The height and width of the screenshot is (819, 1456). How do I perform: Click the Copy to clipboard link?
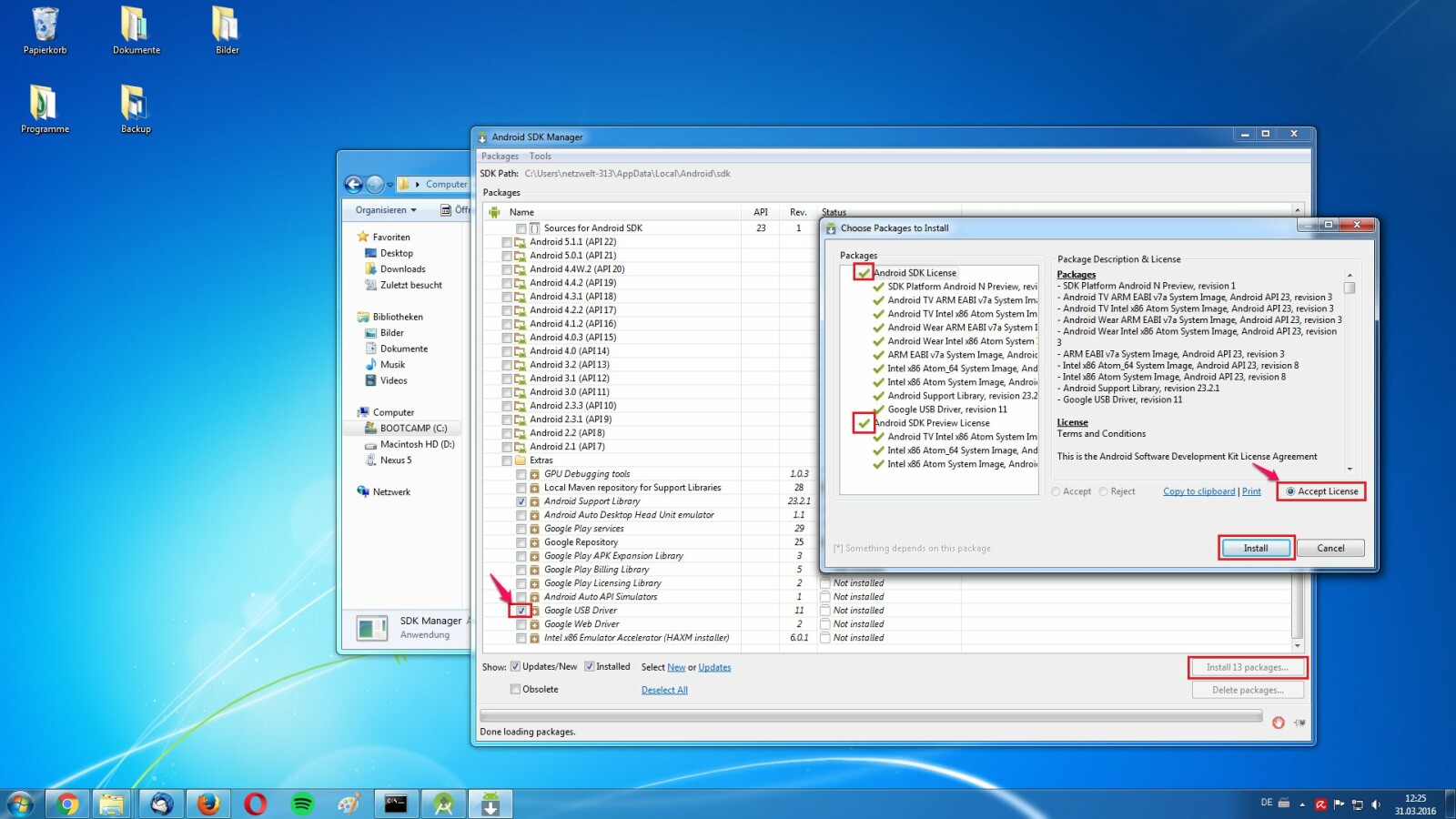pos(1198,491)
